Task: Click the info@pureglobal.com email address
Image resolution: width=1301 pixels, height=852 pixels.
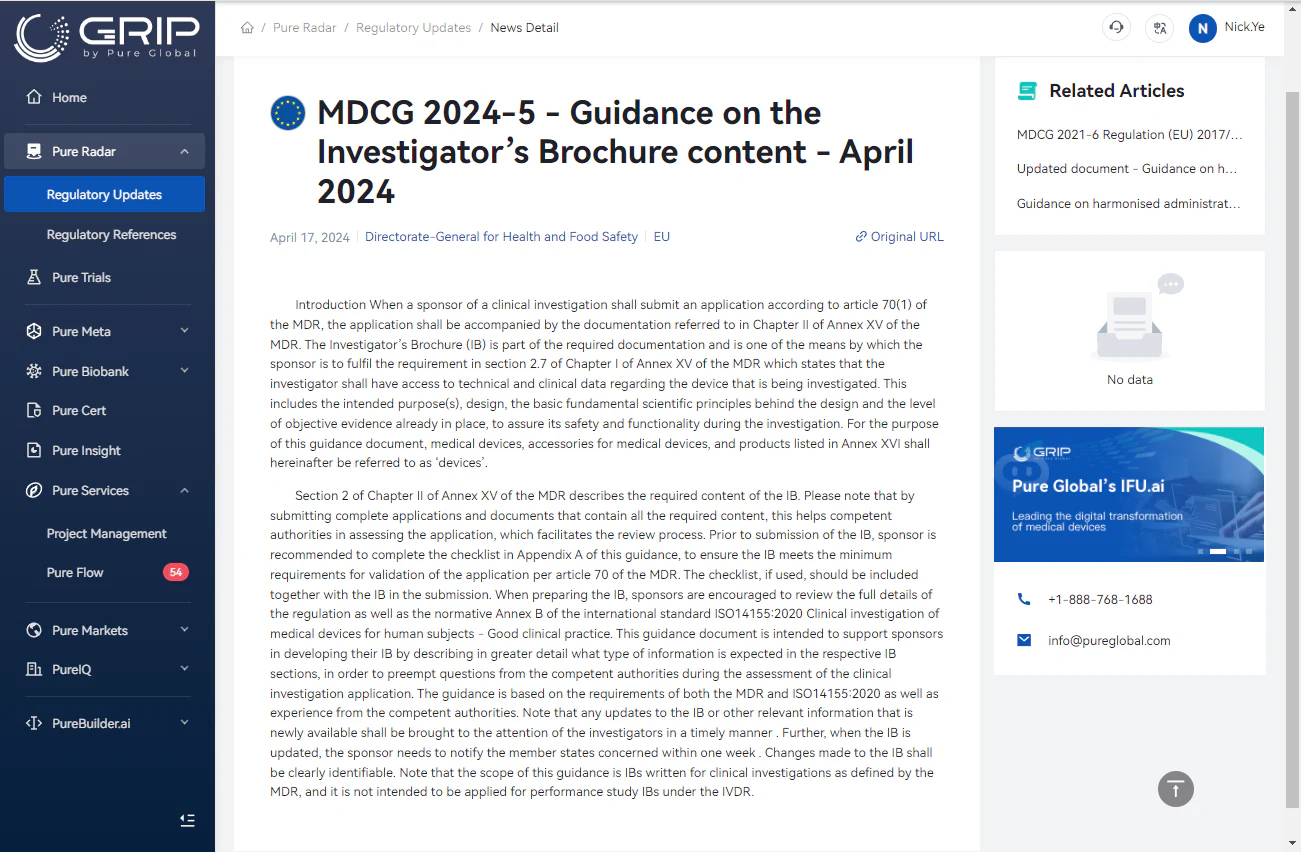Action: [1109, 640]
